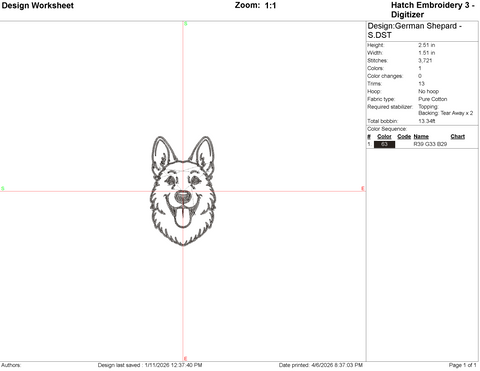Click the 'Zoom: 1:1' header label

(x=255, y=5)
